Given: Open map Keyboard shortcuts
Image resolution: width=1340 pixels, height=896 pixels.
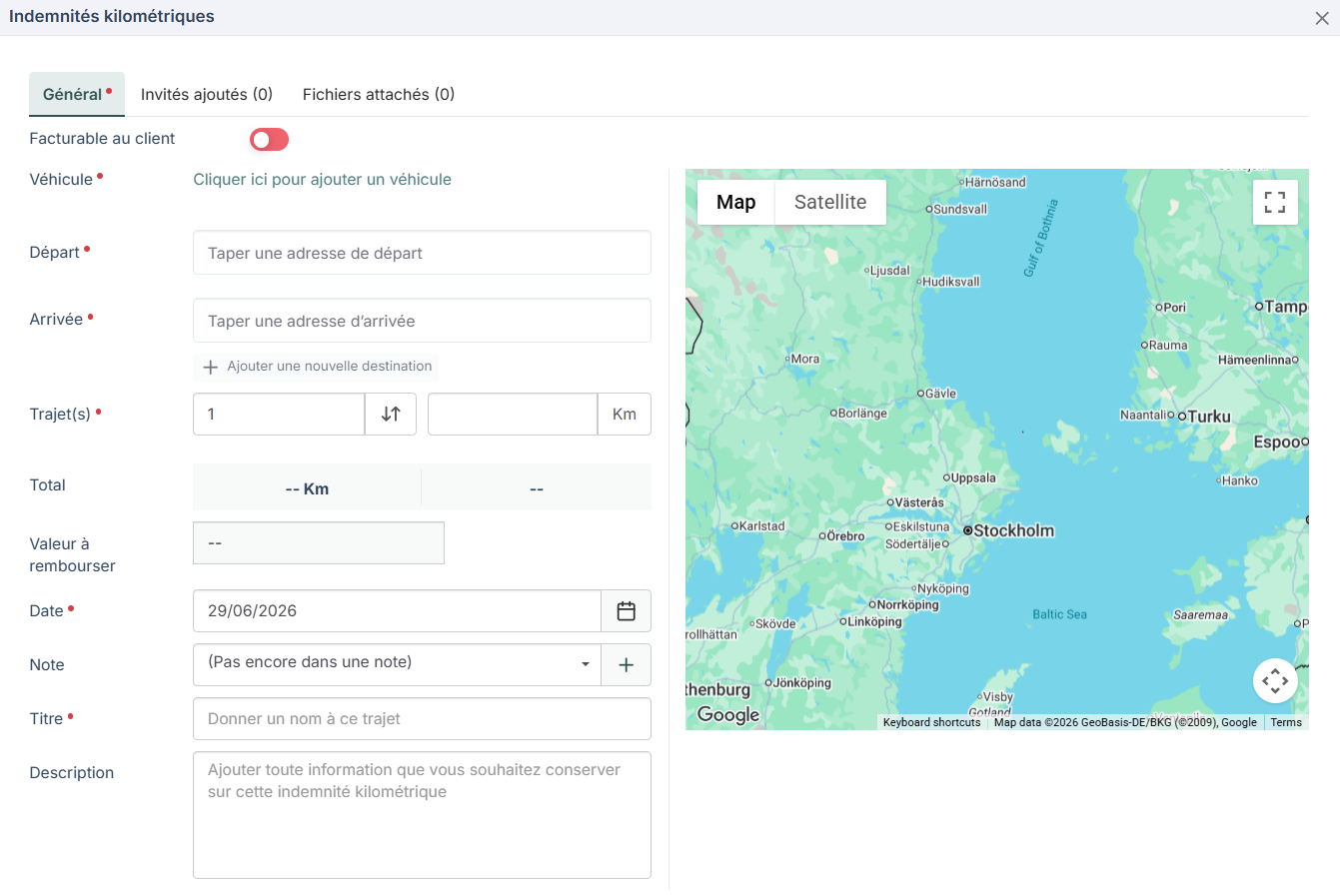Looking at the screenshot, I should coord(931,722).
